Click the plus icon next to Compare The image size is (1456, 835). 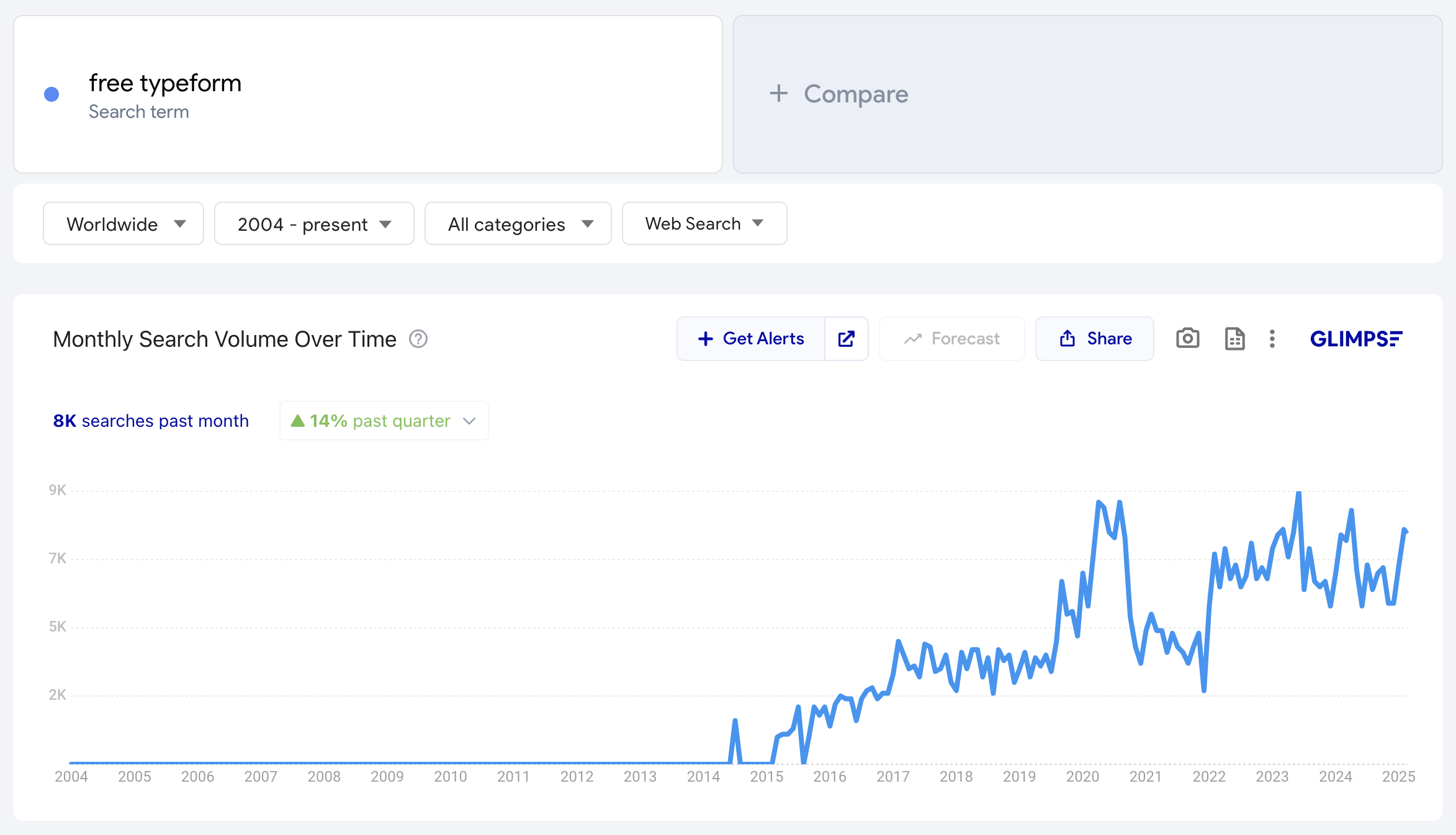point(778,94)
